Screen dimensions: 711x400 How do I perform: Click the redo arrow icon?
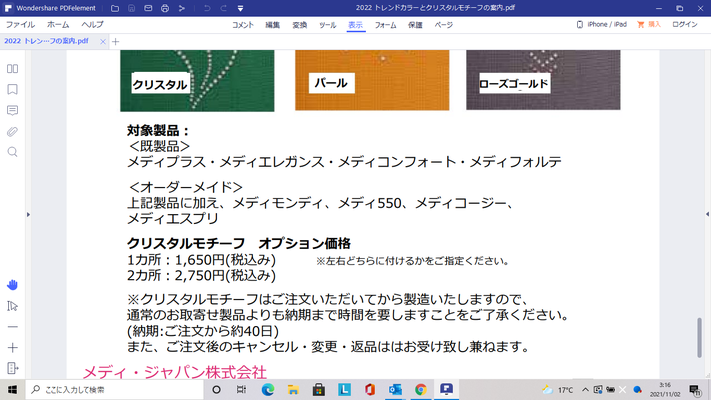(224, 8)
